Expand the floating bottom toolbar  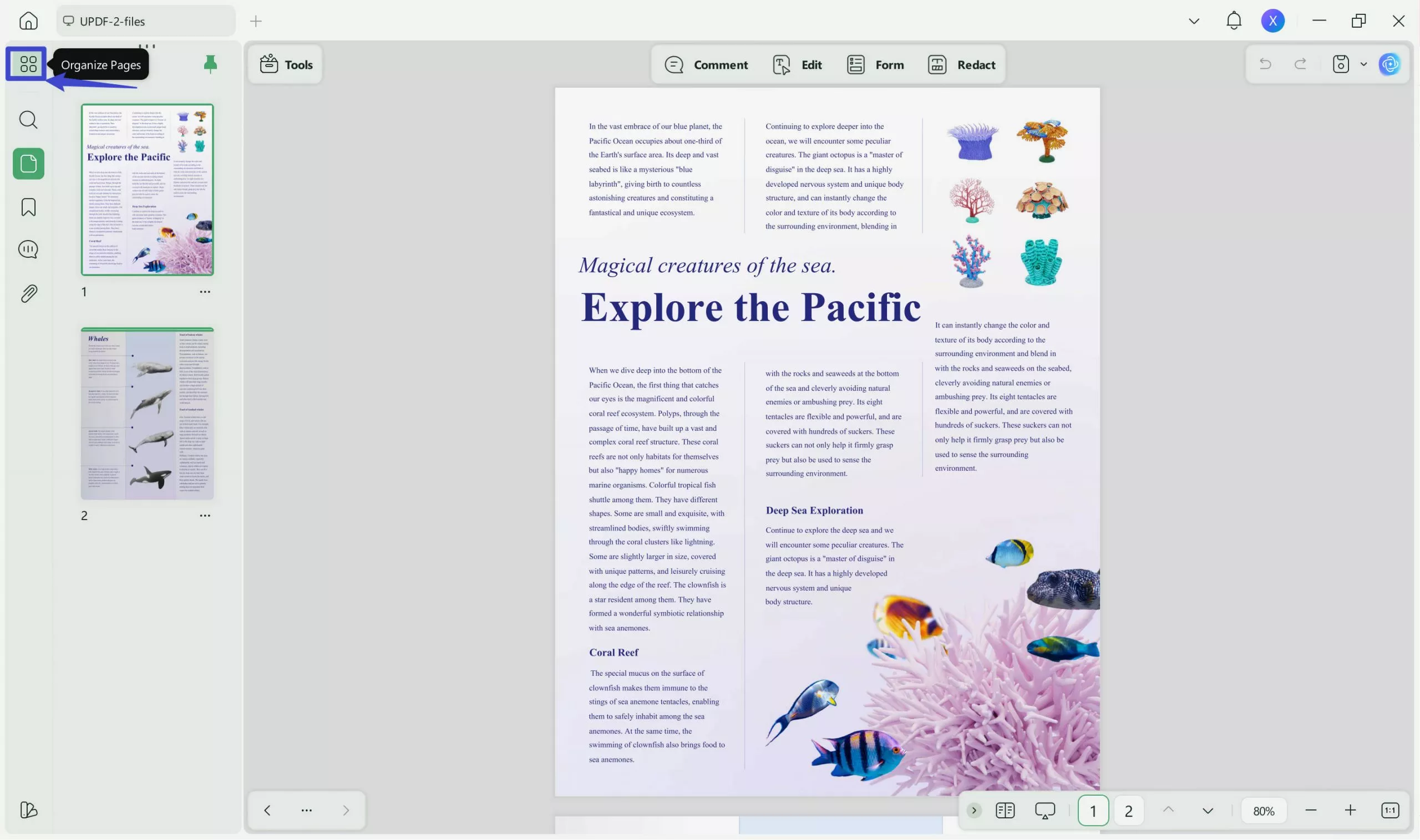point(973,810)
